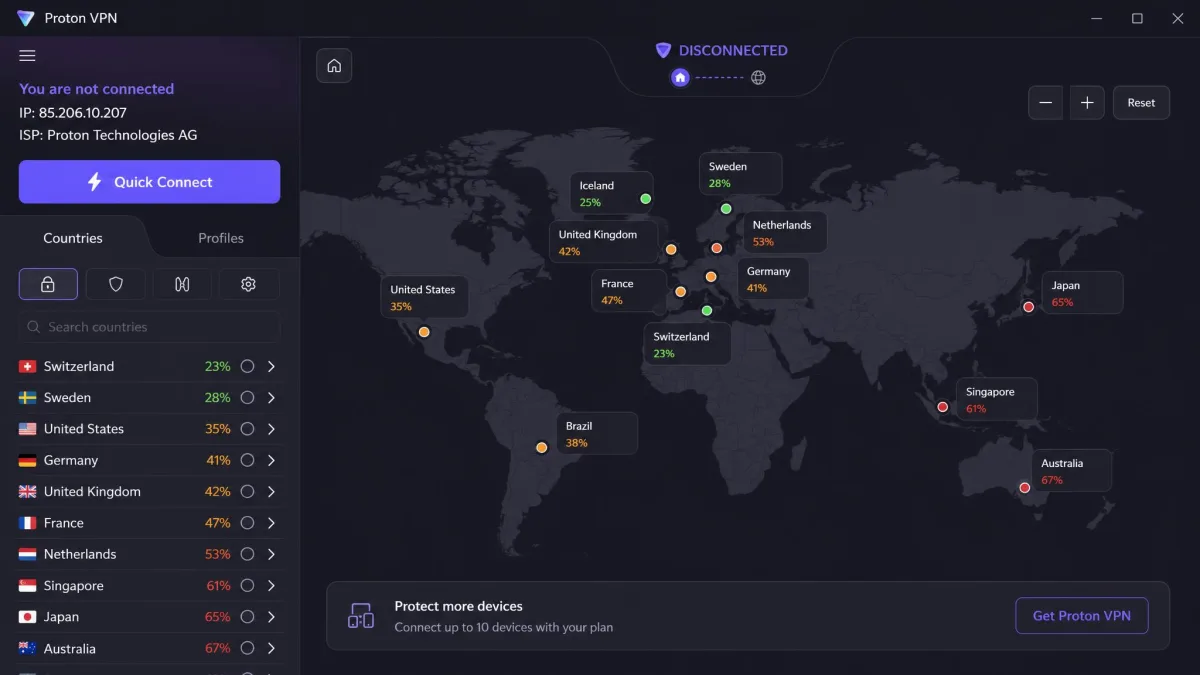Click the Singapore 61% map label
1200x675 pixels.
pos(997,400)
